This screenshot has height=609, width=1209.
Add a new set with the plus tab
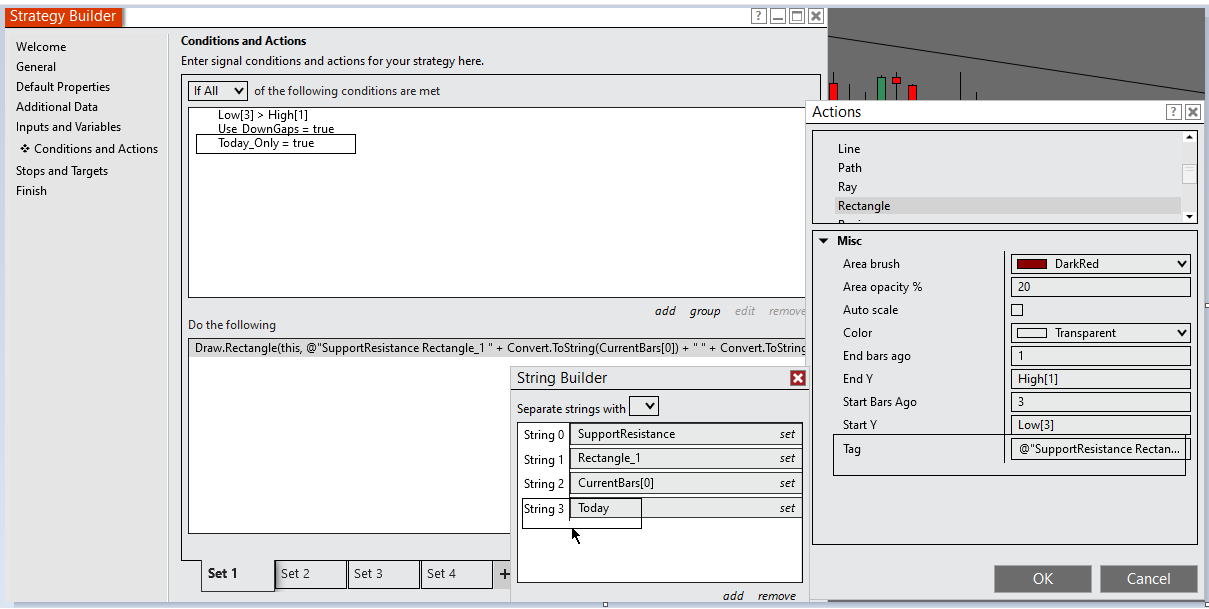504,574
